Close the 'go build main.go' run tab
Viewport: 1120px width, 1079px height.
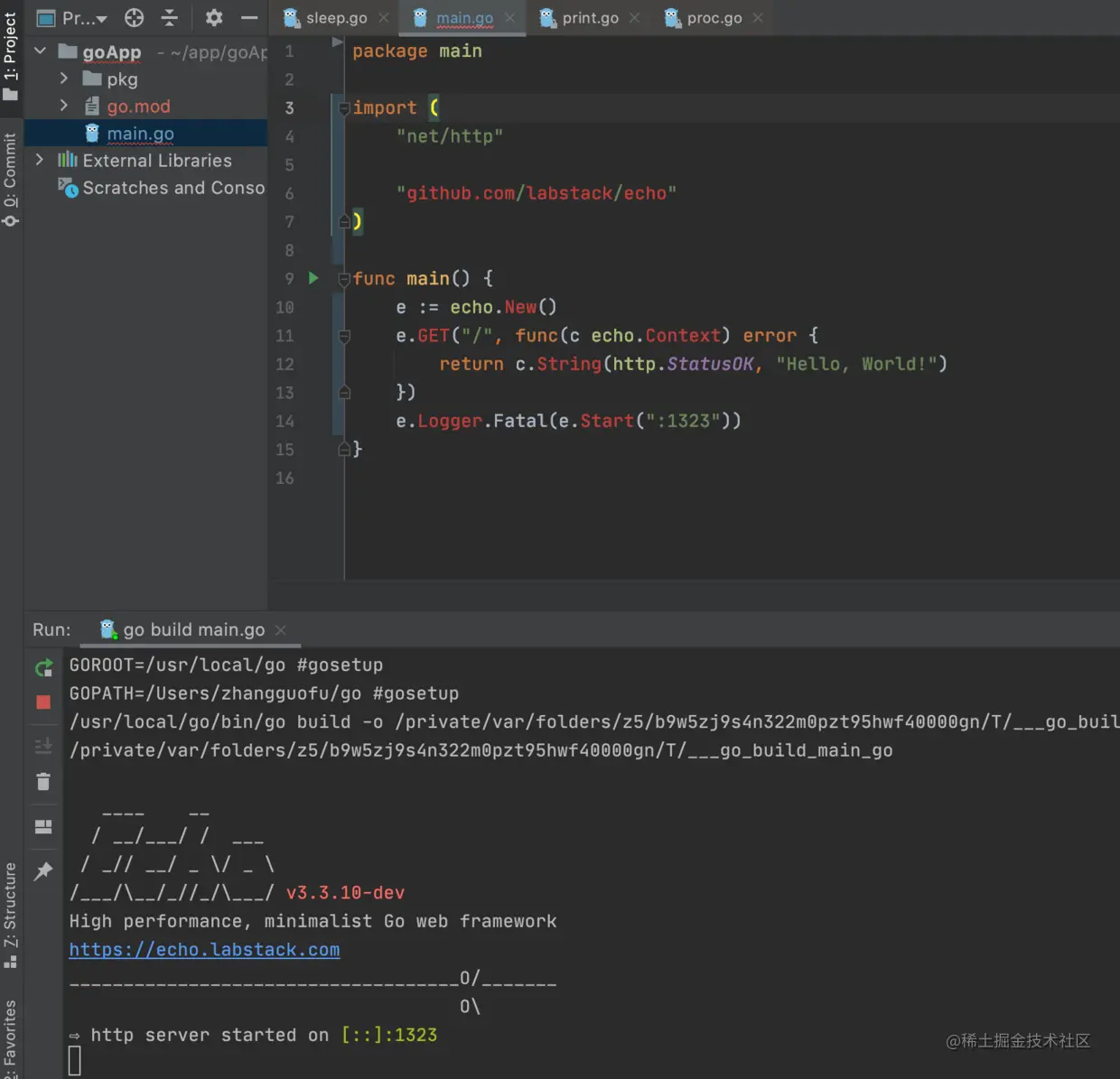pyautogui.click(x=281, y=630)
